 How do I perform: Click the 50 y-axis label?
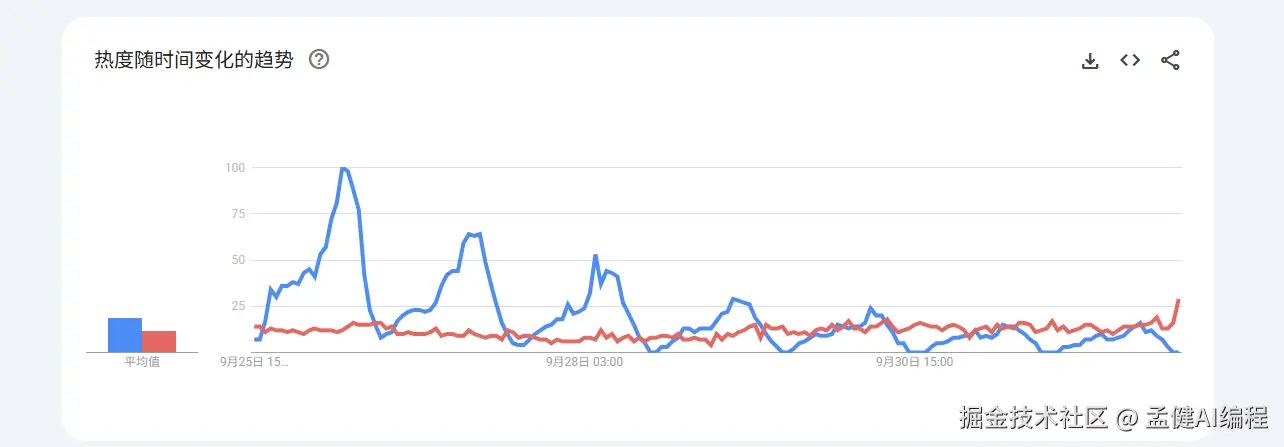click(238, 260)
